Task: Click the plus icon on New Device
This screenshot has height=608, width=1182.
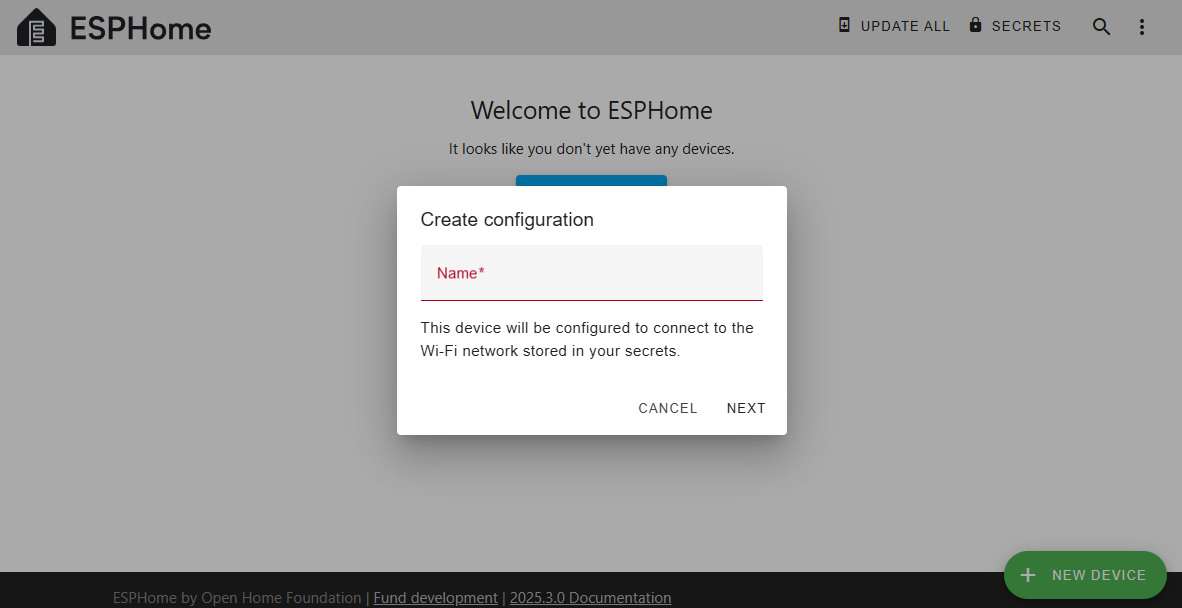Action: [1027, 576]
